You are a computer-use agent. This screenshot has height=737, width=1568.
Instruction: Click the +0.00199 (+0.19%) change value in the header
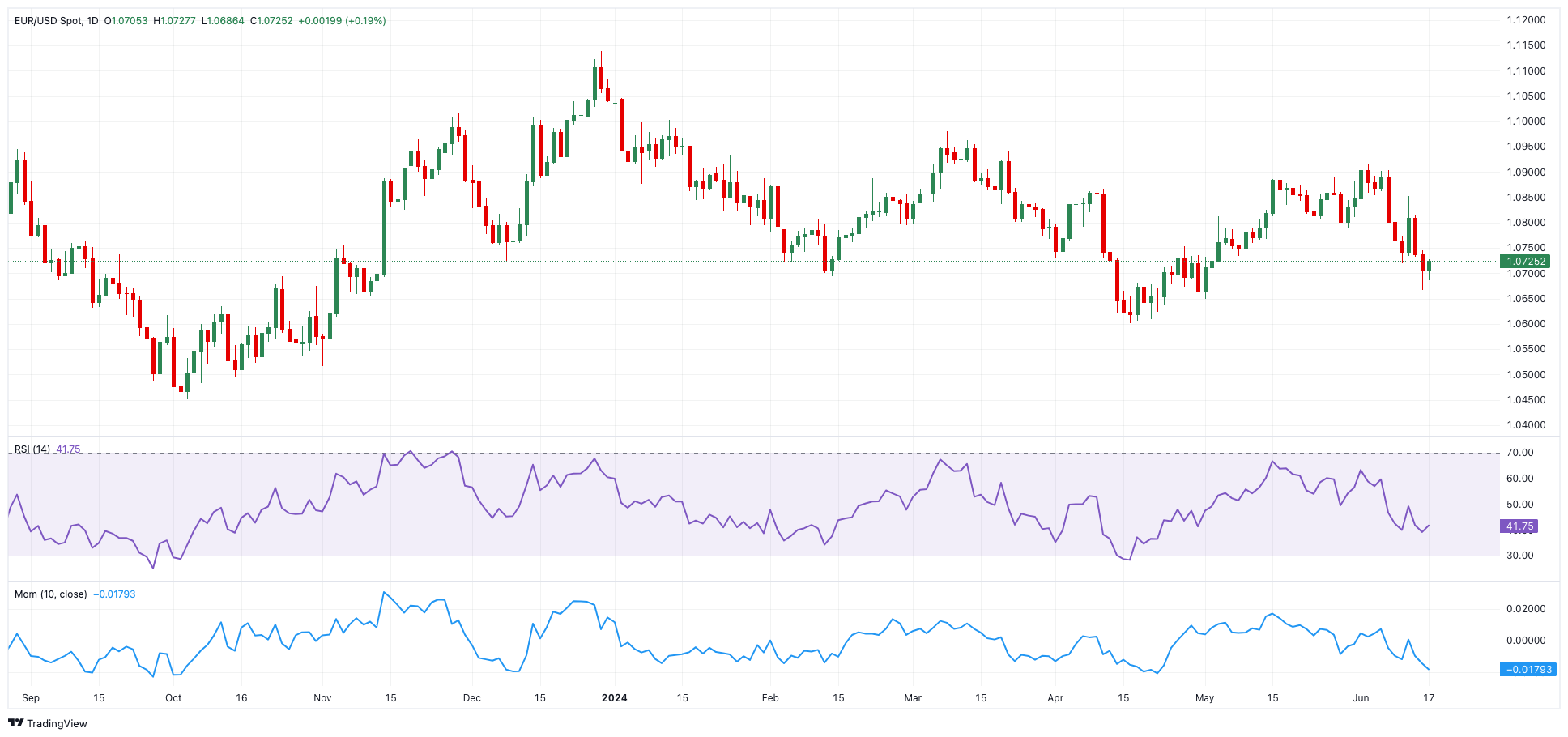(x=342, y=20)
